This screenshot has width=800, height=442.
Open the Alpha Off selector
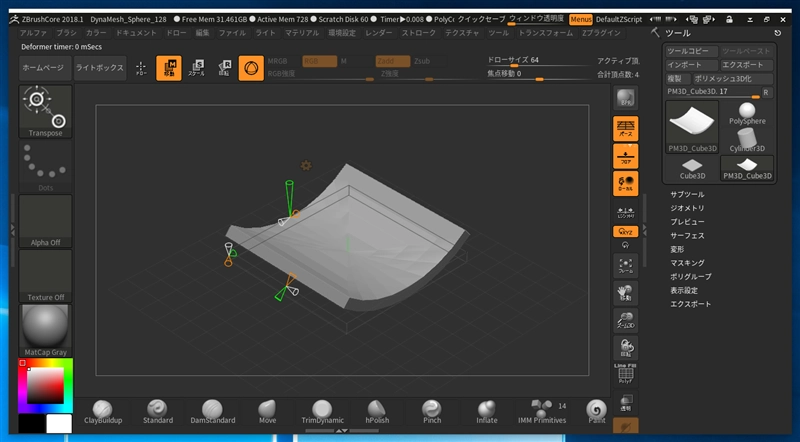[x=45, y=221]
